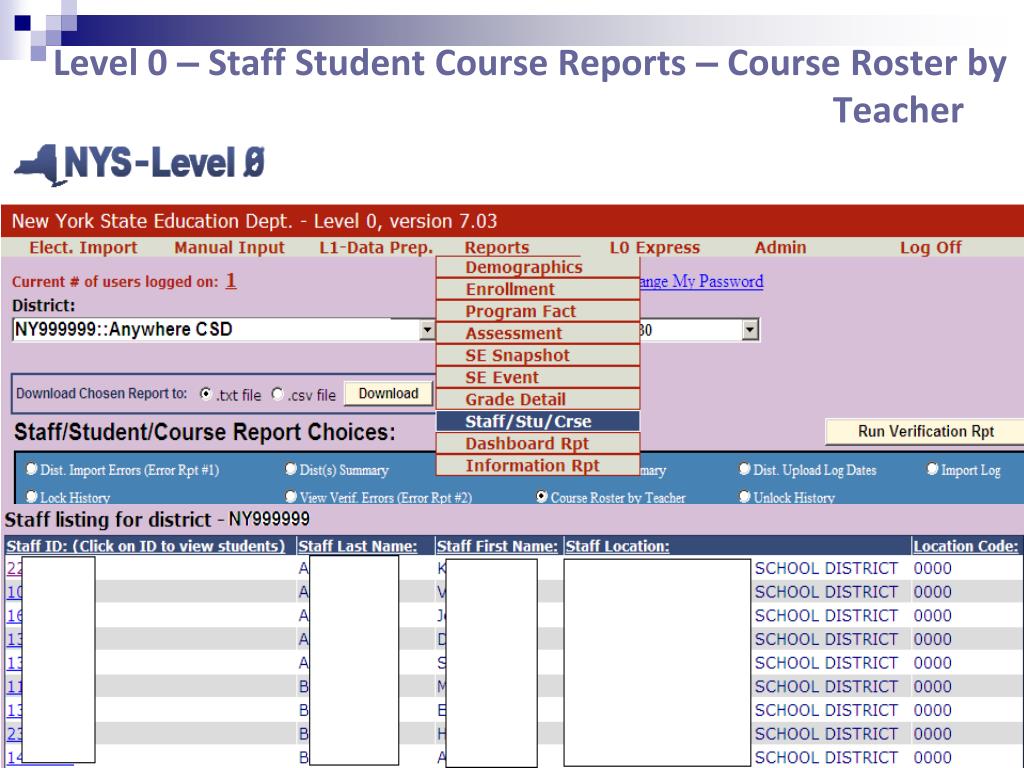Choose Assessment from Reports menu
The image size is (1024, 768).
tap(537, 334)
